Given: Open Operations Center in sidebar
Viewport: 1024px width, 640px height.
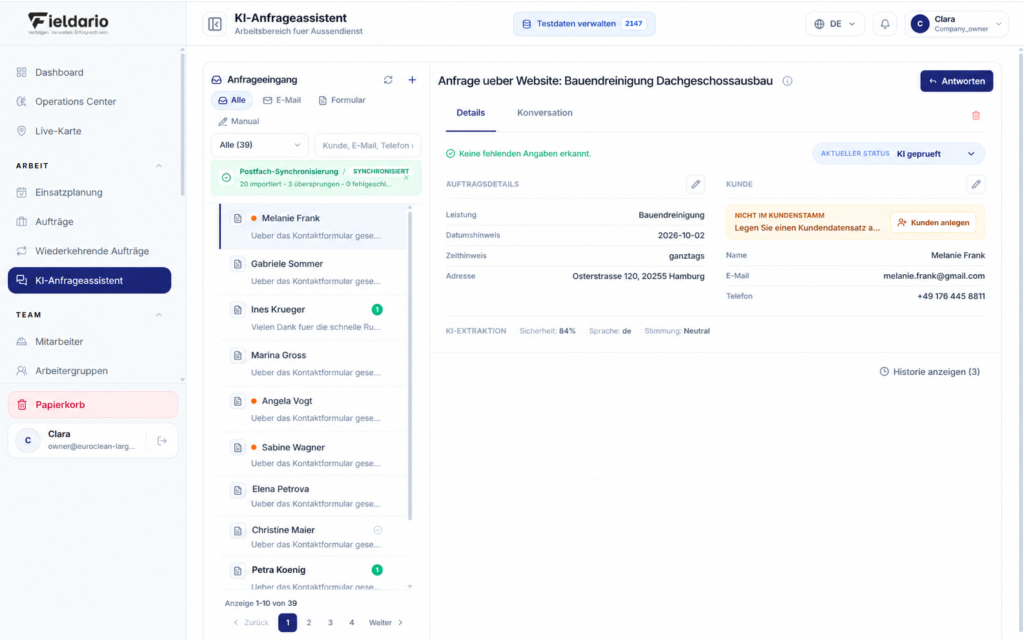Looking at the screenshot, I should tap(89, 102).
